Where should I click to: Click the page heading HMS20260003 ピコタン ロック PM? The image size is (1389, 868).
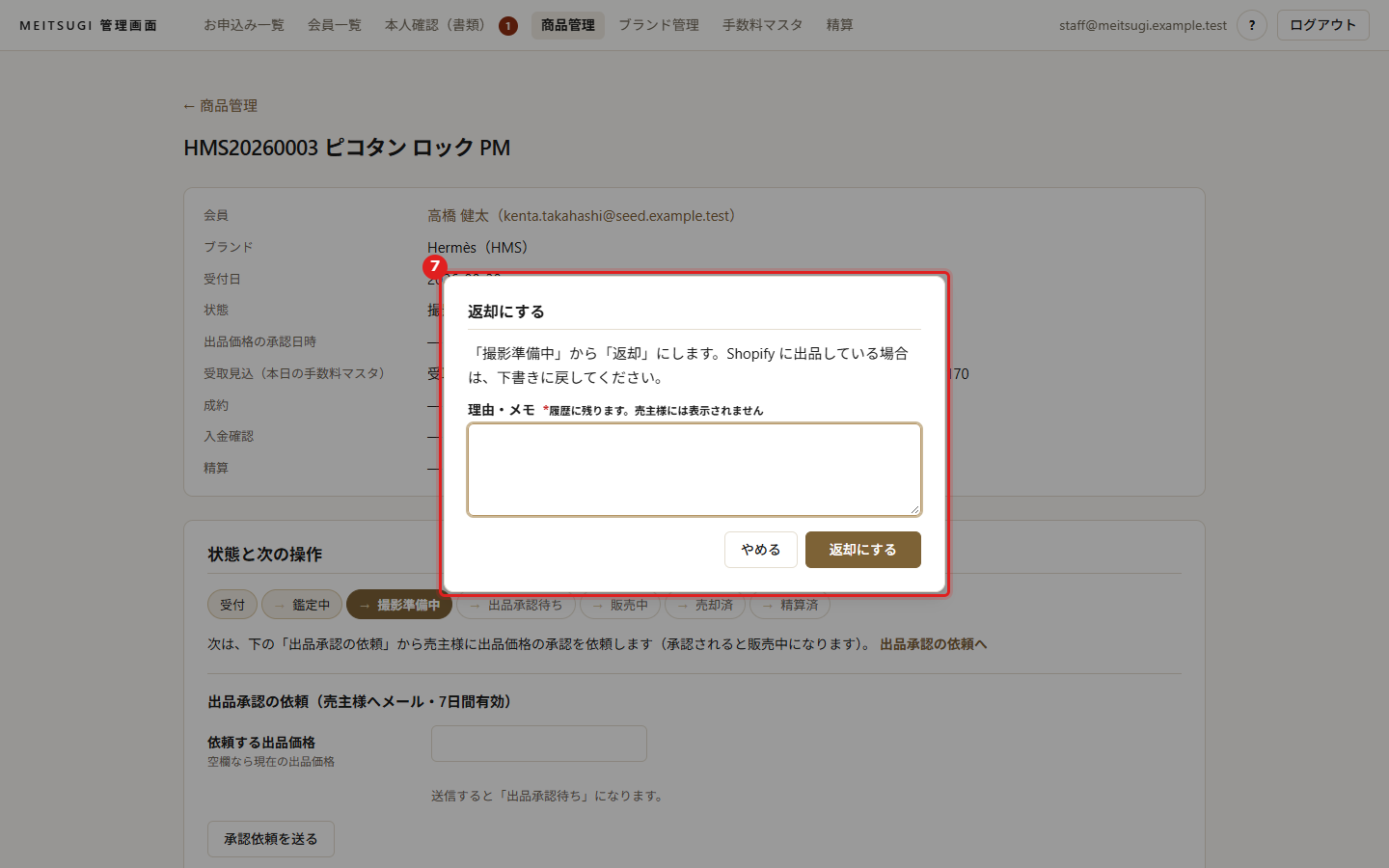347,148
